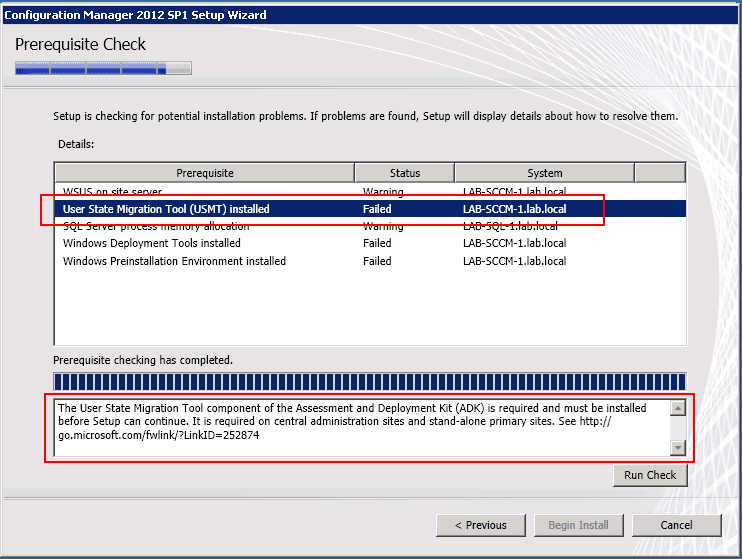Screen dimensions: 742x559
Task: Select the Windows Deployment Tools installed row
Action: 370,243
